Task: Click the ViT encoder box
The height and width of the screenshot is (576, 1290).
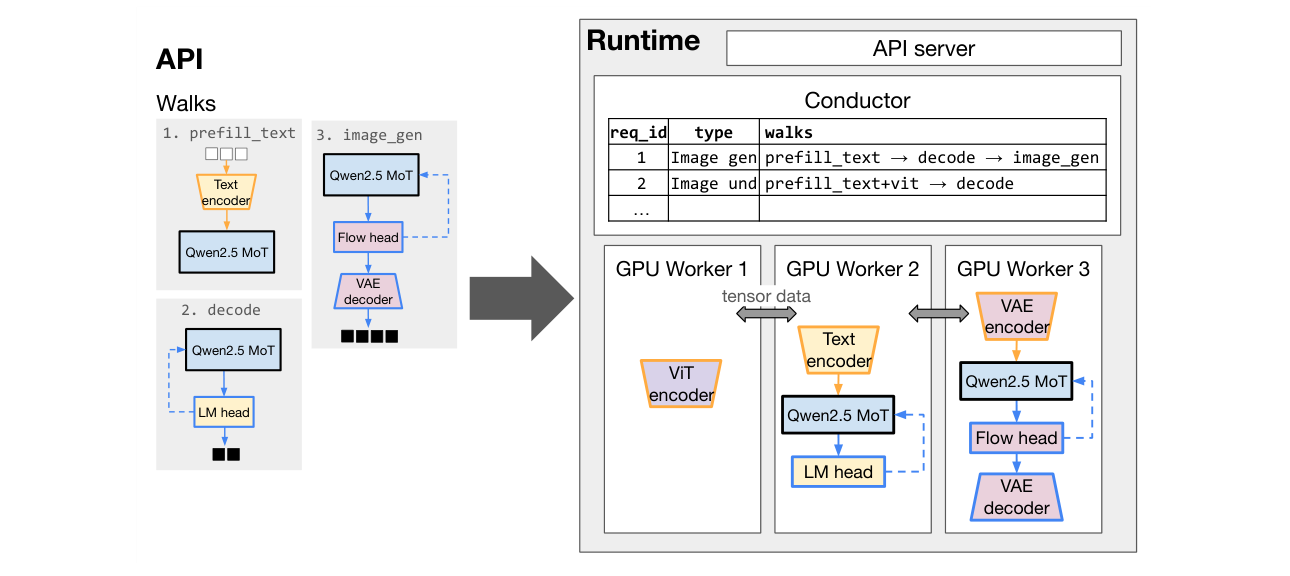Action: tap(681, 384)
